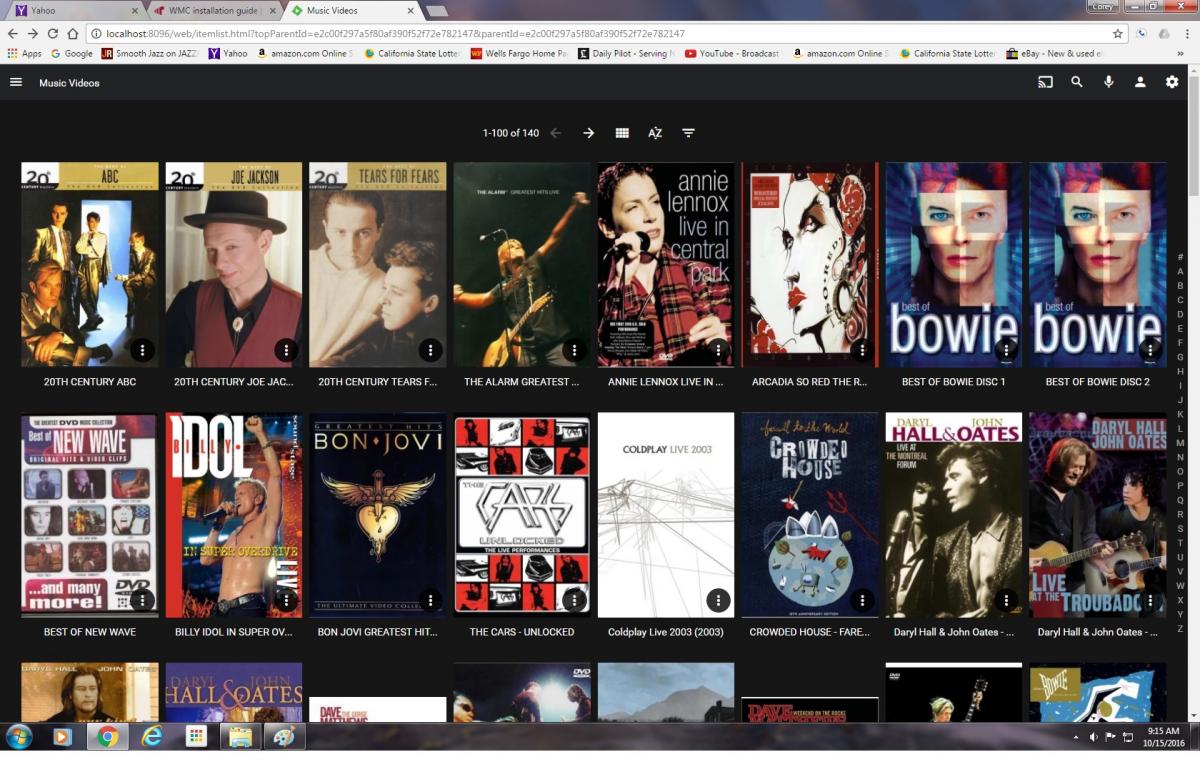
Task: Open the filter options icon
Action: pyautogui.click(x=688, y=133)
